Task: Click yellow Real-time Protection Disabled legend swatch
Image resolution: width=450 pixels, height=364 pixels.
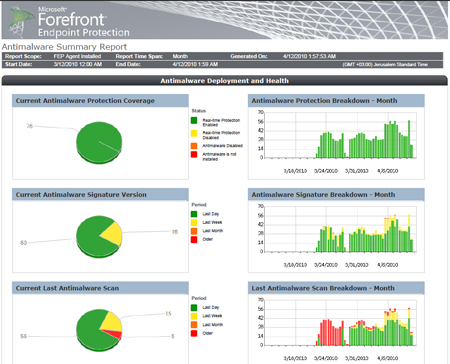Action: point(194,133)
